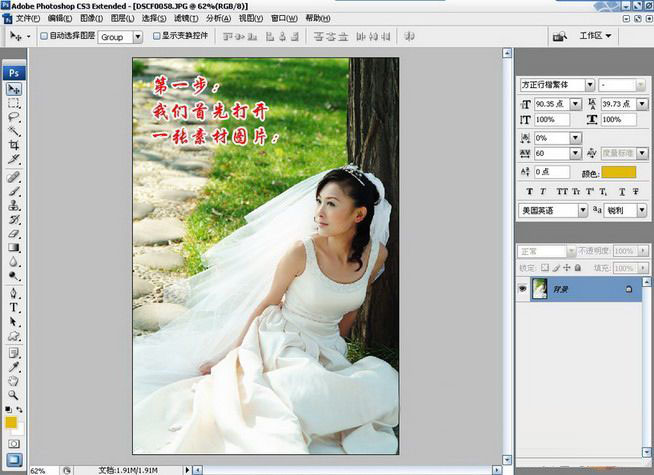Select the Hand tool
The height and width of the screenshot is (475, 654).
click(14, 380)
